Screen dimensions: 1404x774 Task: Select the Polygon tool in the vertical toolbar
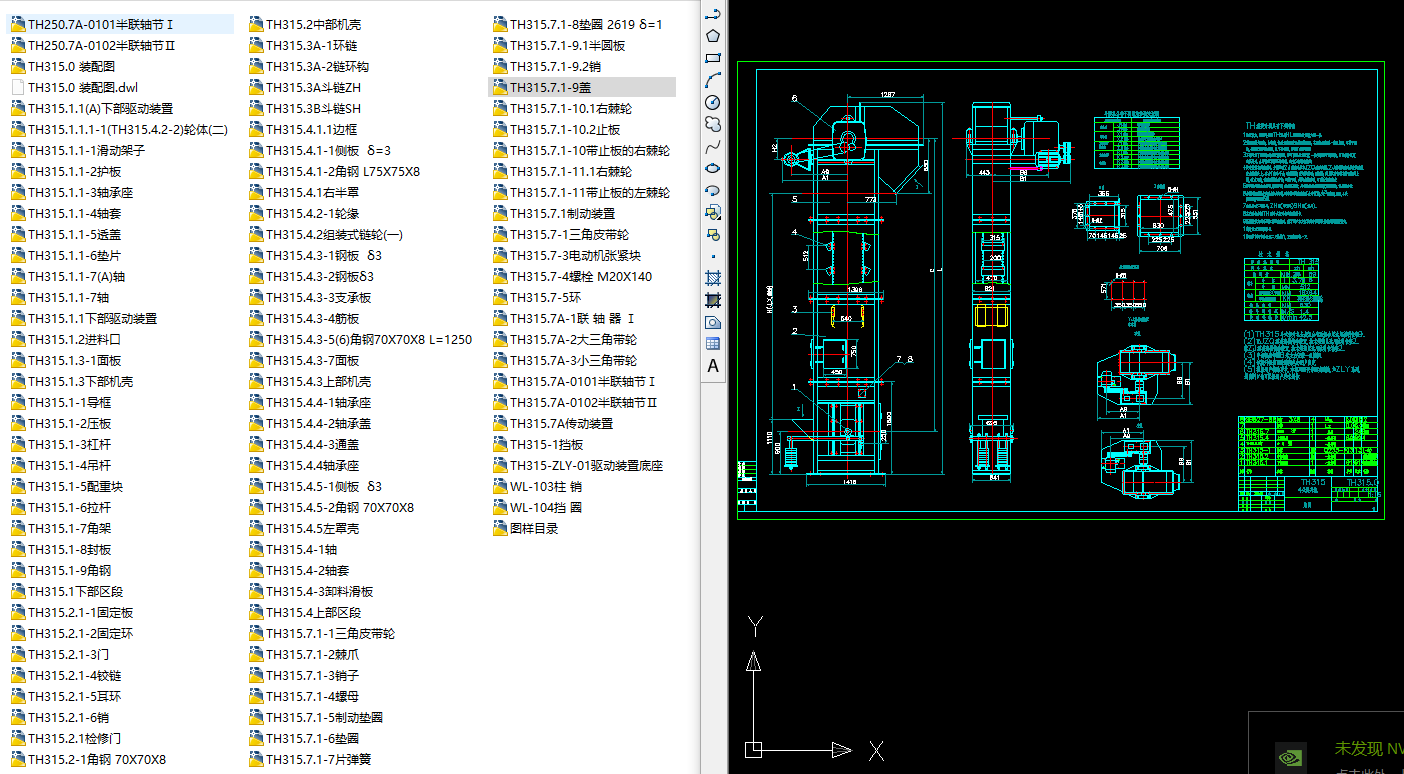(712, 35)
